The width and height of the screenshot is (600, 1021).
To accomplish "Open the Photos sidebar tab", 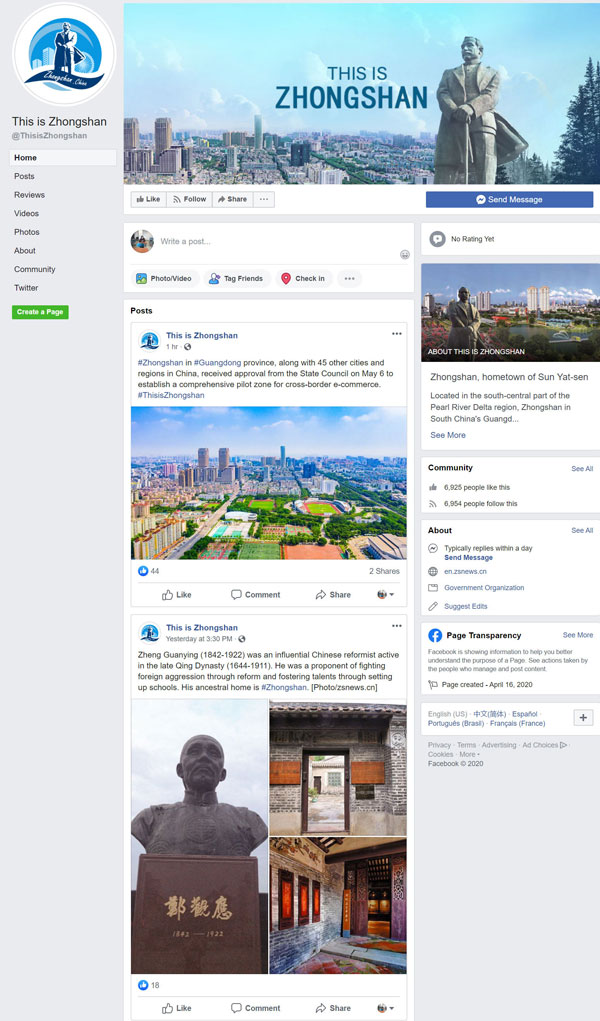I will pos(27,232).
